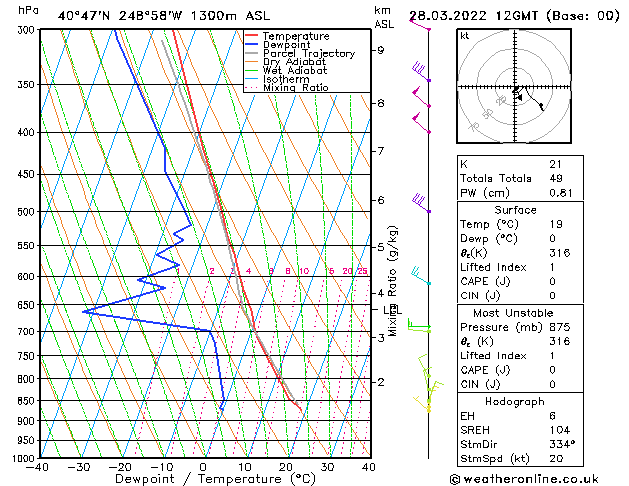Select the surface Temp (°C) value 19
This screenshot has height=486, width=629.
pos(556,224)
